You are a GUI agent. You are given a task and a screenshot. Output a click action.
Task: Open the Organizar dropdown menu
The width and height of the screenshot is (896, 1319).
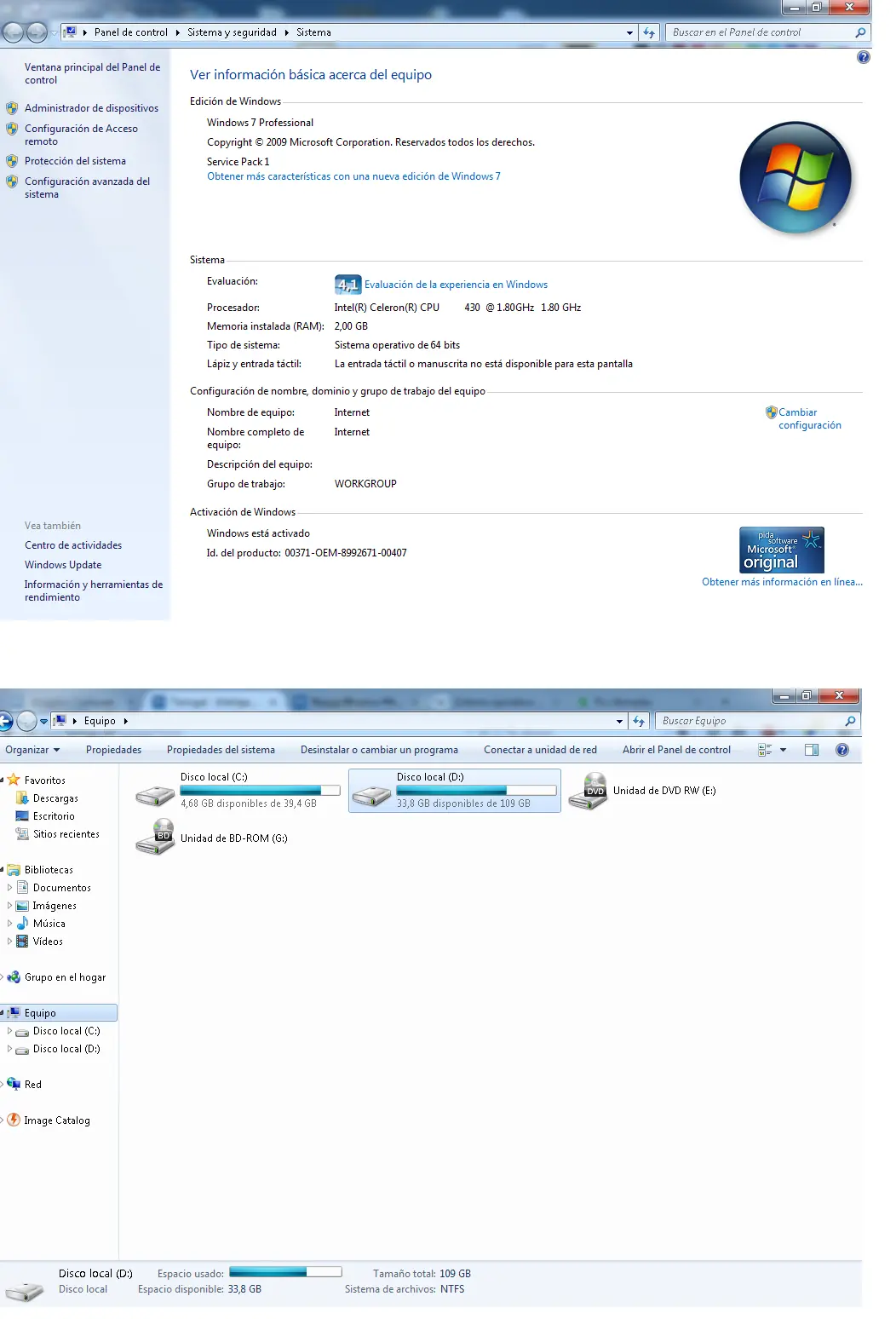pyautogui.click(x=32, y=750)
